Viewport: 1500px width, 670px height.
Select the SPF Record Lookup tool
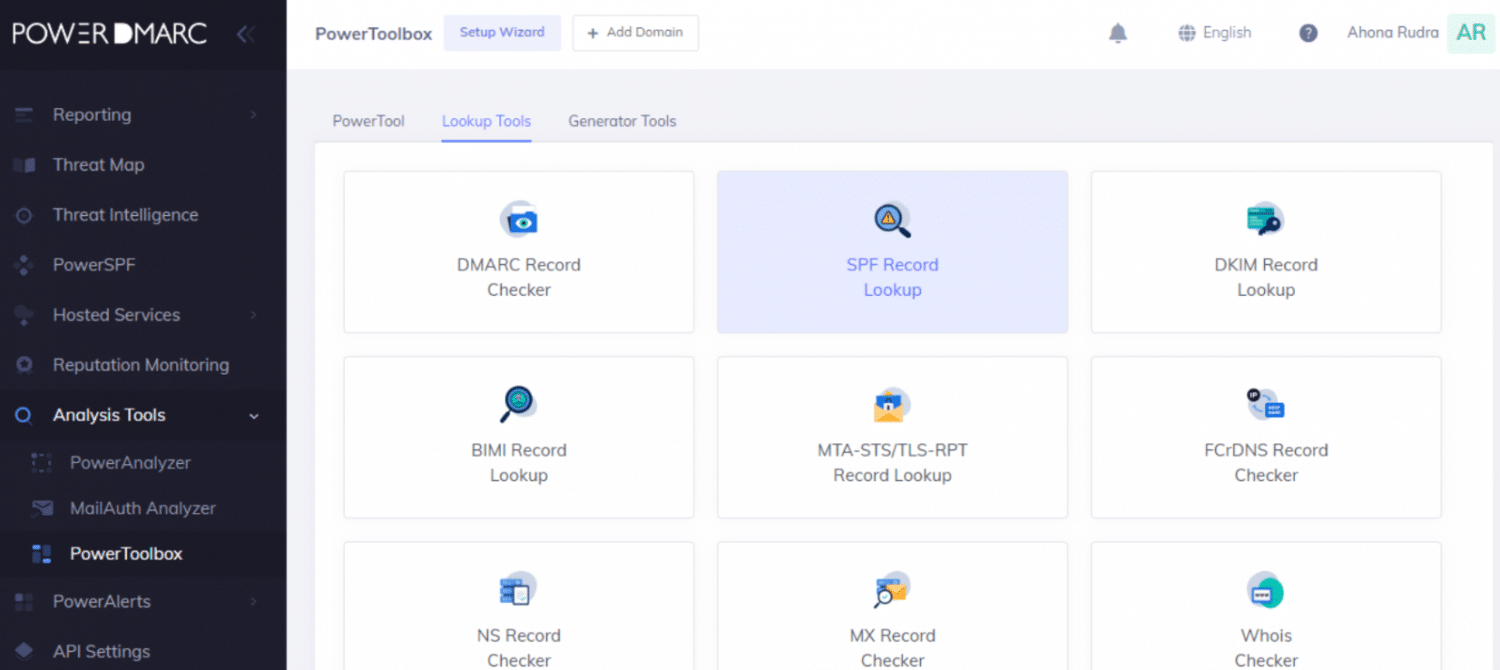[892, 252]
